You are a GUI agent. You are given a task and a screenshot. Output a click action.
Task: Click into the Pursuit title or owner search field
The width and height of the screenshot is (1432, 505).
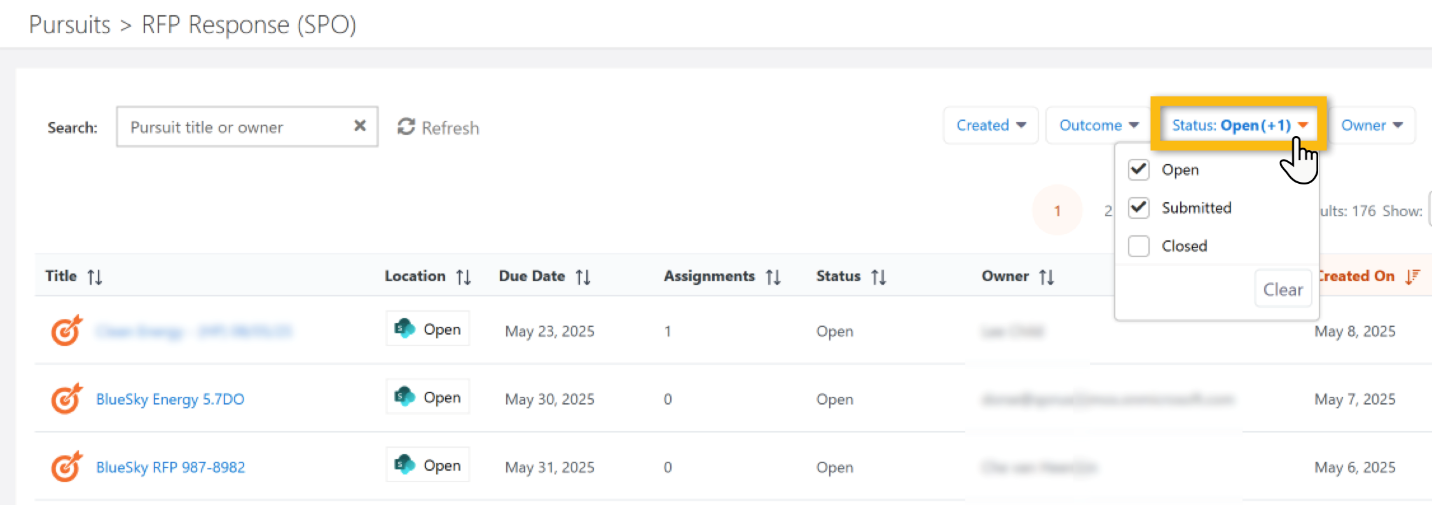point(235,127)
